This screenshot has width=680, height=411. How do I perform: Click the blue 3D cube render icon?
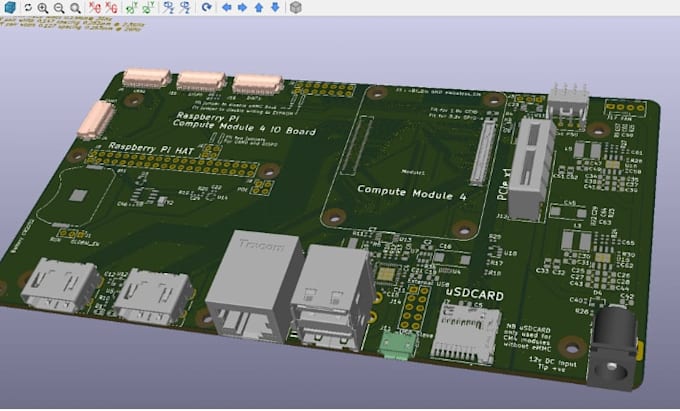10,7
